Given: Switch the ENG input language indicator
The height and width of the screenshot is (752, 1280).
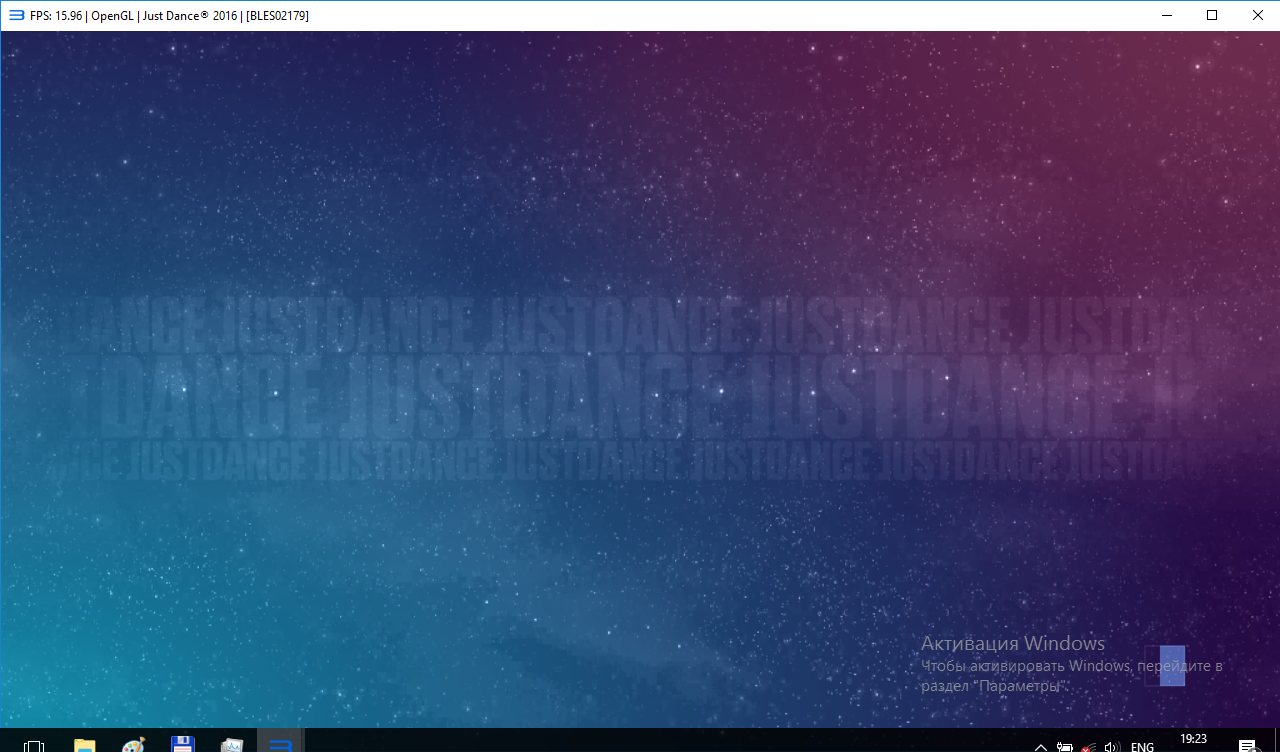Looking at the screenshot, I should tap(1142, 746).
